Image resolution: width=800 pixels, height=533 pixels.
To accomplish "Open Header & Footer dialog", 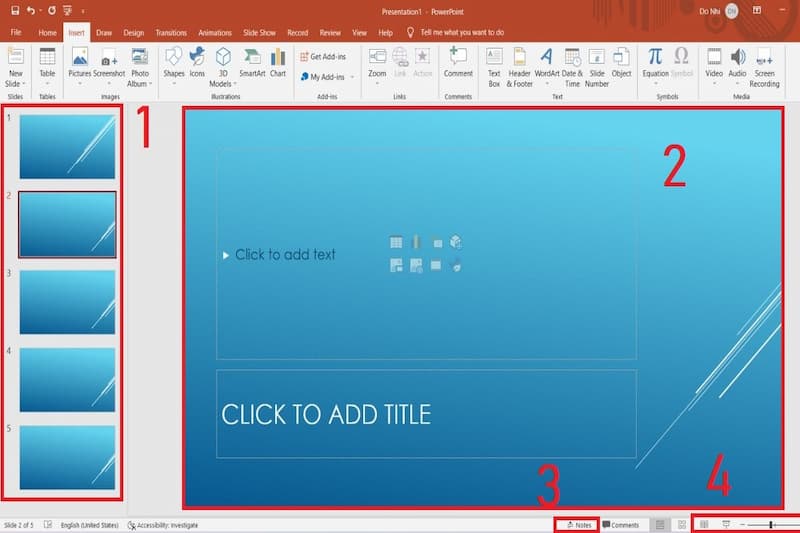I will 519,67.
